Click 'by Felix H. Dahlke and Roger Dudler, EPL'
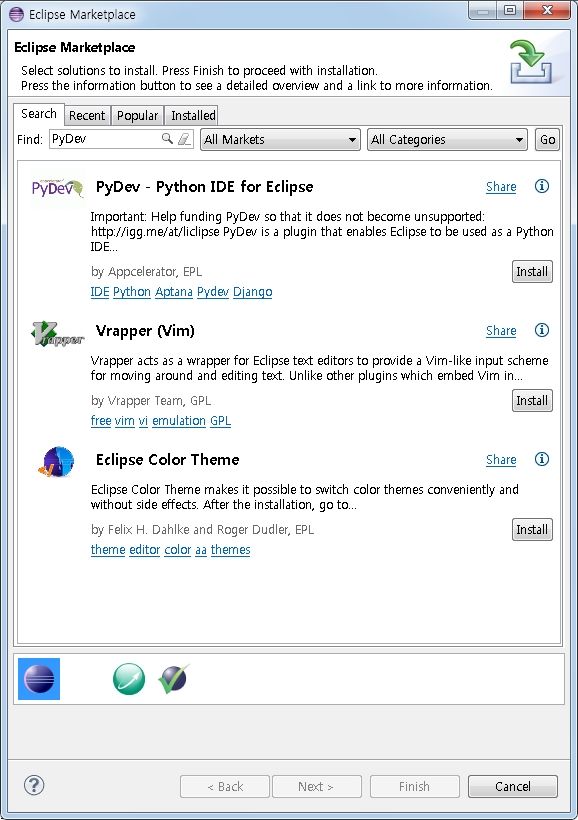The image size is (578, 820). point(202,530)
